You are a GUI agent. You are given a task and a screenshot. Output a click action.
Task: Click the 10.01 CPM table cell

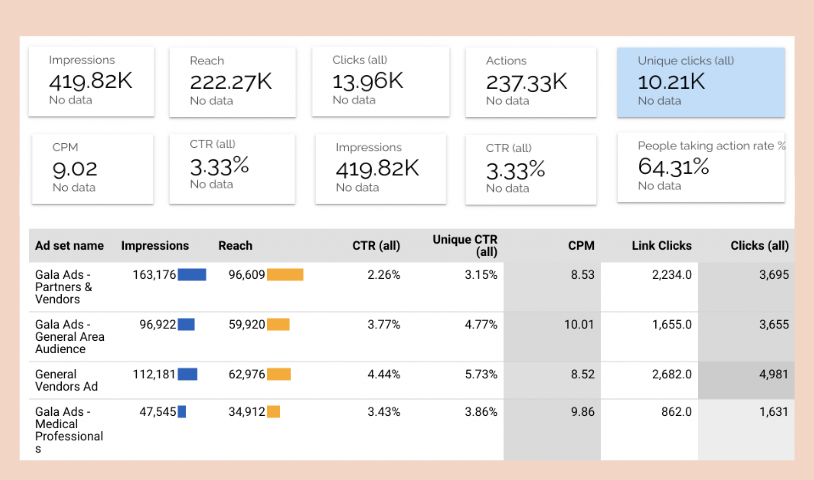tap(579, 324)
